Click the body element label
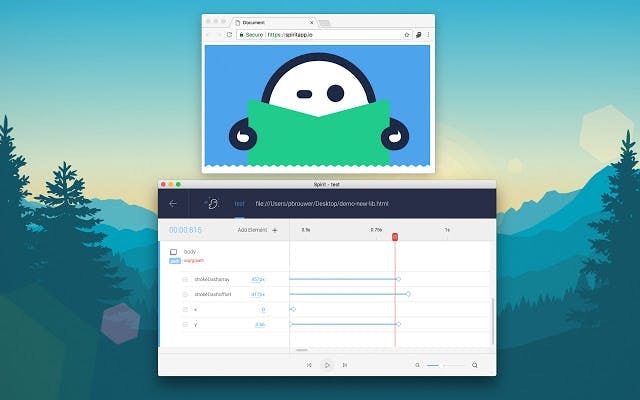 click(190, 252)
